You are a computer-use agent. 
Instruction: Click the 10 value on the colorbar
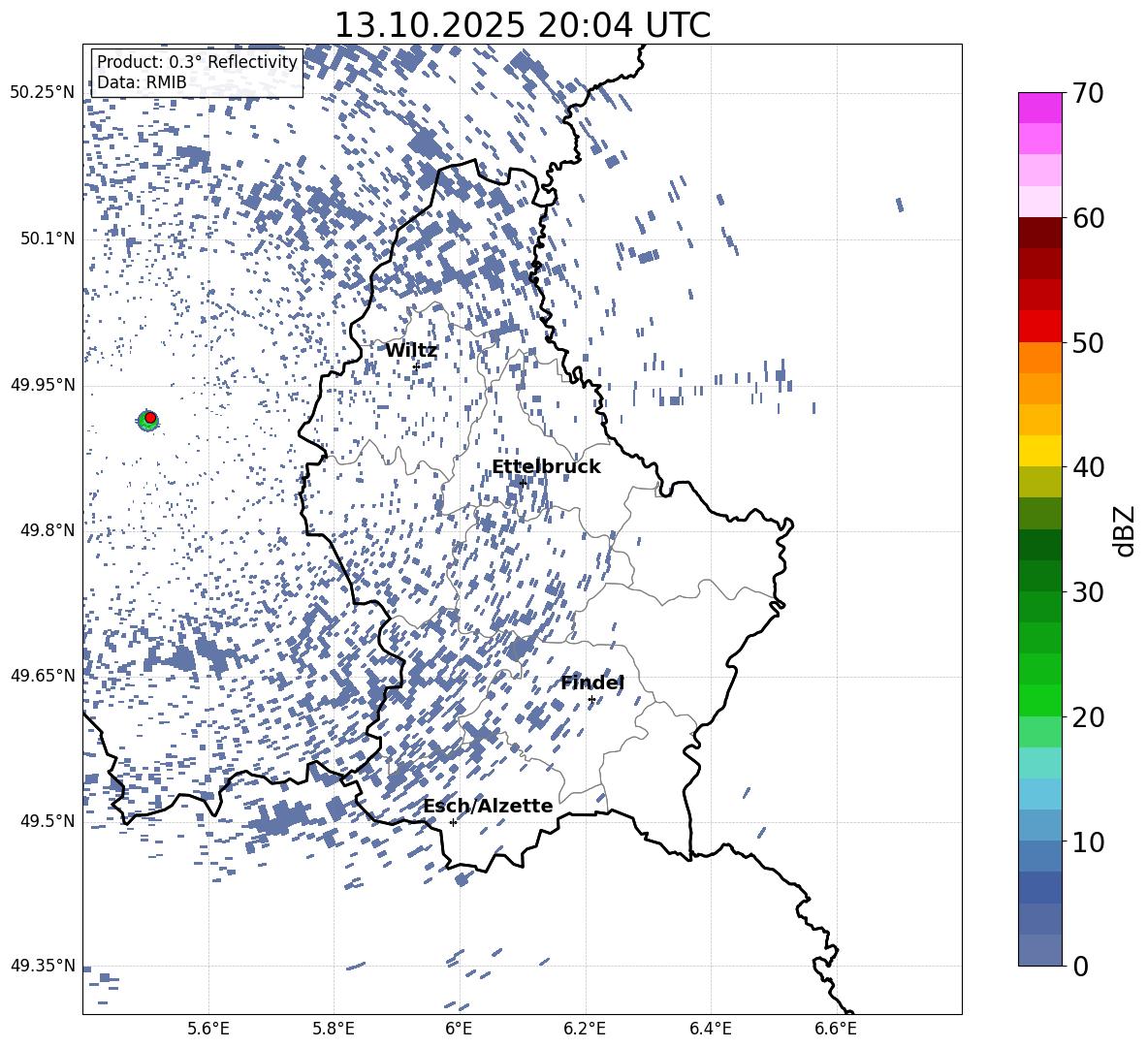coord(1088,842)
